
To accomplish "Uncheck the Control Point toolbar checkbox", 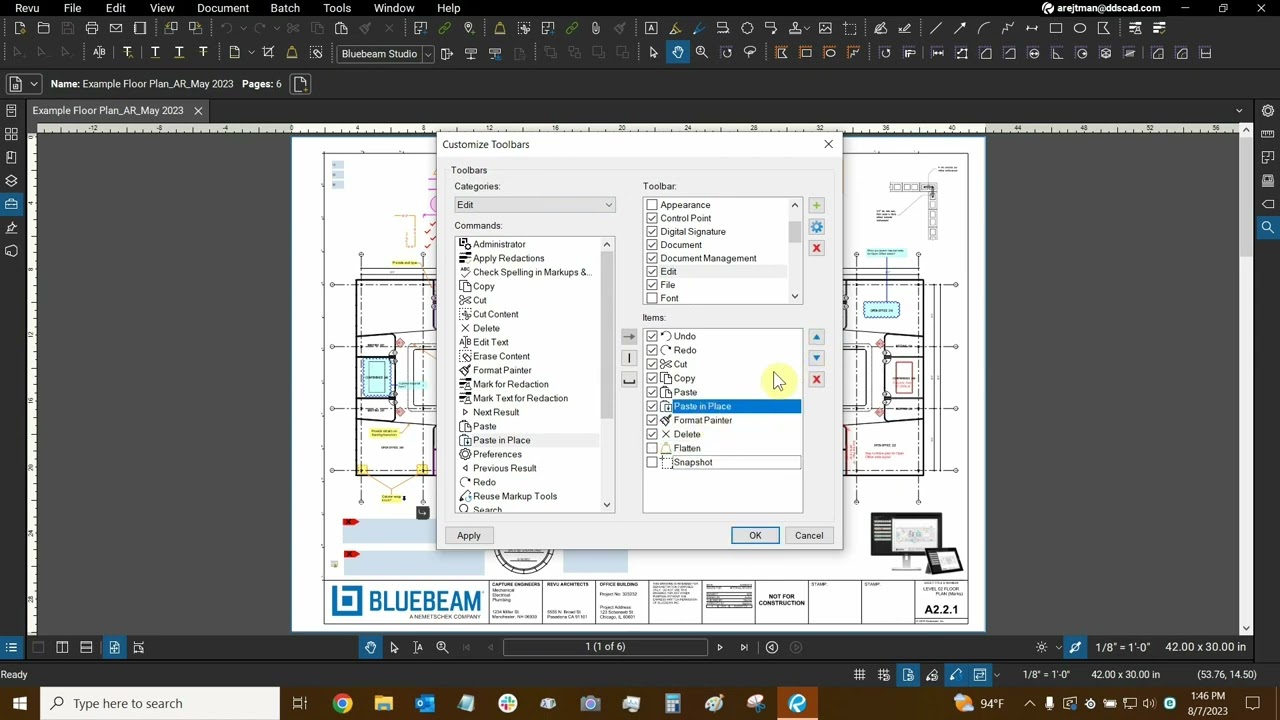I will (652, 218).
